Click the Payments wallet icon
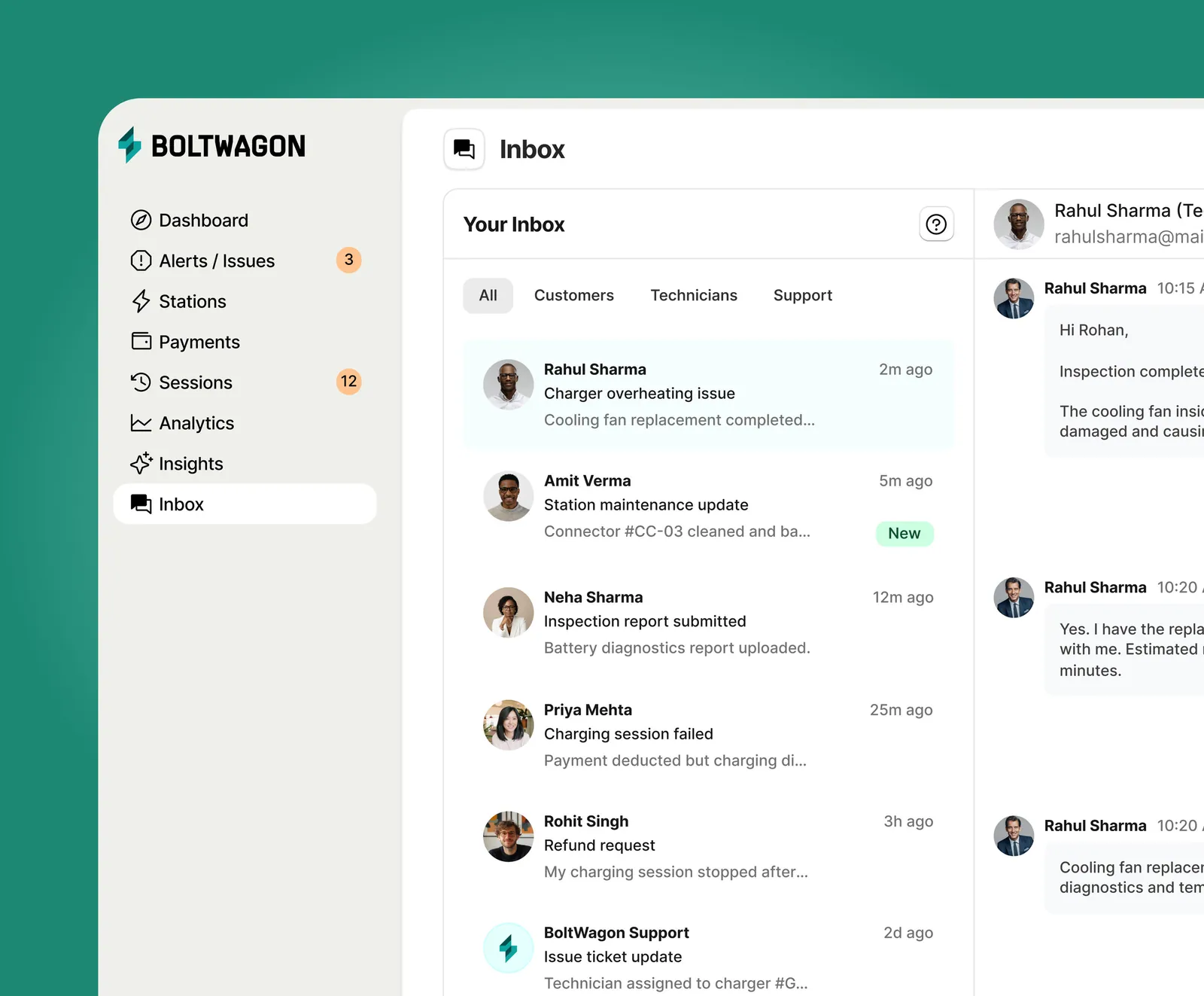This screenshot has height=996, width=1204. click(x=141, y=341)
